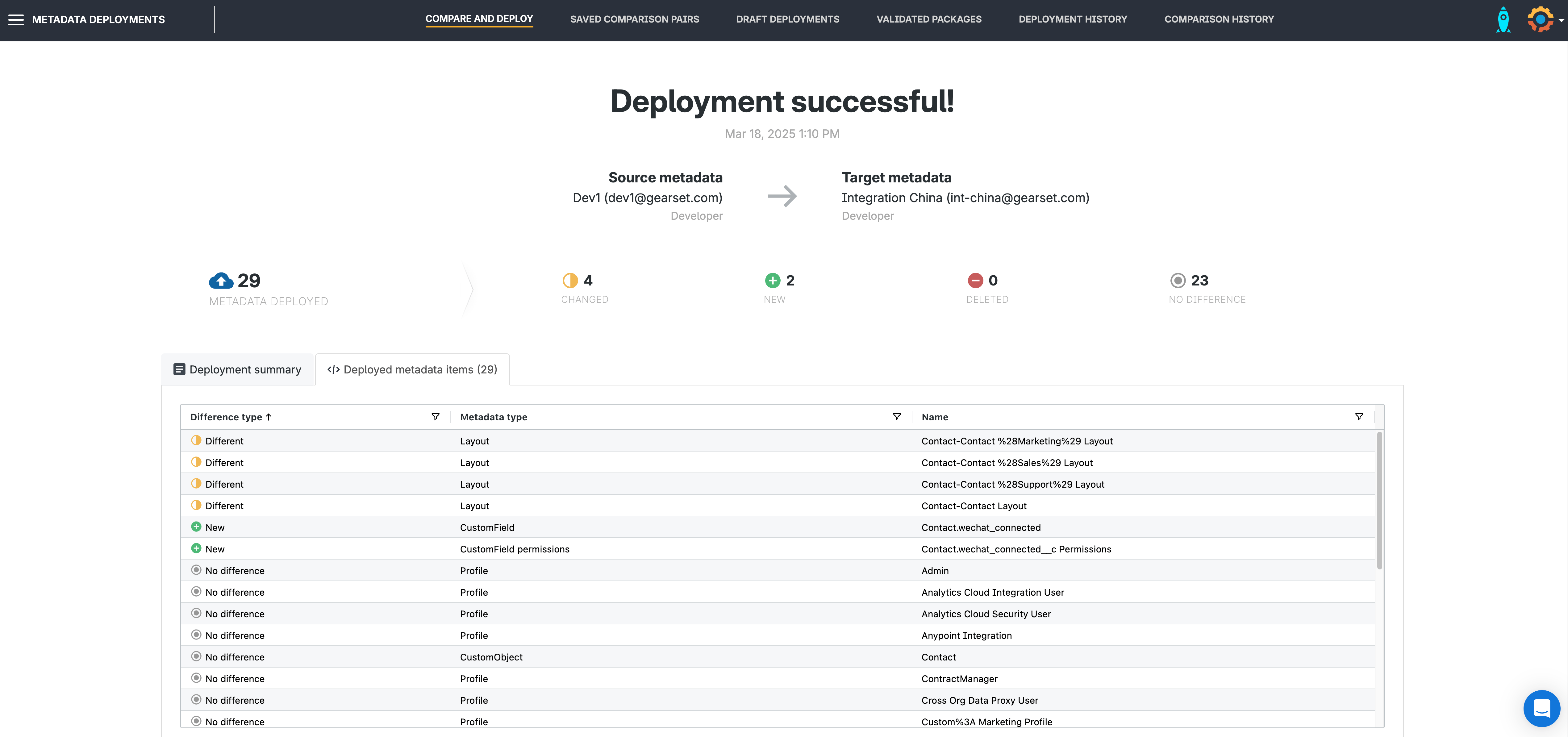Select Deployed metadata items (29) tab

pyautogui.click(x=412, y=369)
